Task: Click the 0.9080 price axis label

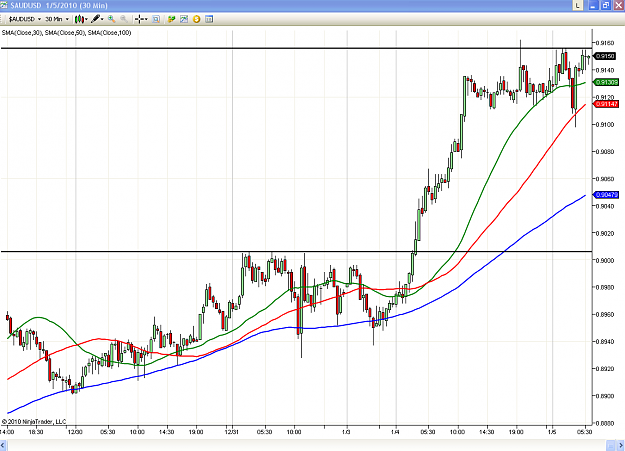Action: 605,152
